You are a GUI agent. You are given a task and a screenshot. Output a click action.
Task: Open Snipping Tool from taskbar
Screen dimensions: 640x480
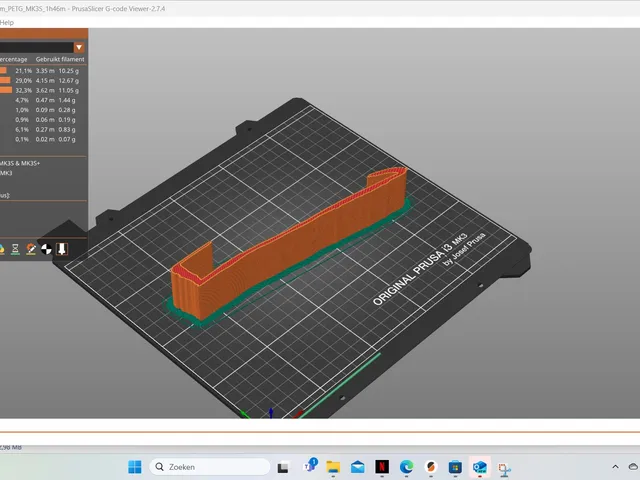pos(504,469)
